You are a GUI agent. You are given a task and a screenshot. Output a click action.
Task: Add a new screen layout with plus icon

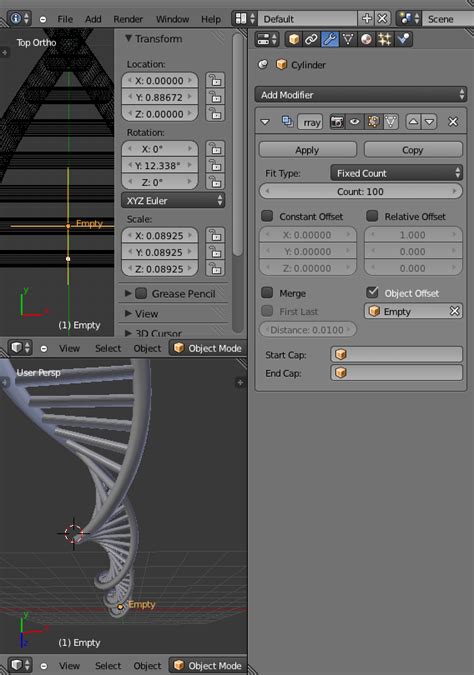click(x=367, y=19)
